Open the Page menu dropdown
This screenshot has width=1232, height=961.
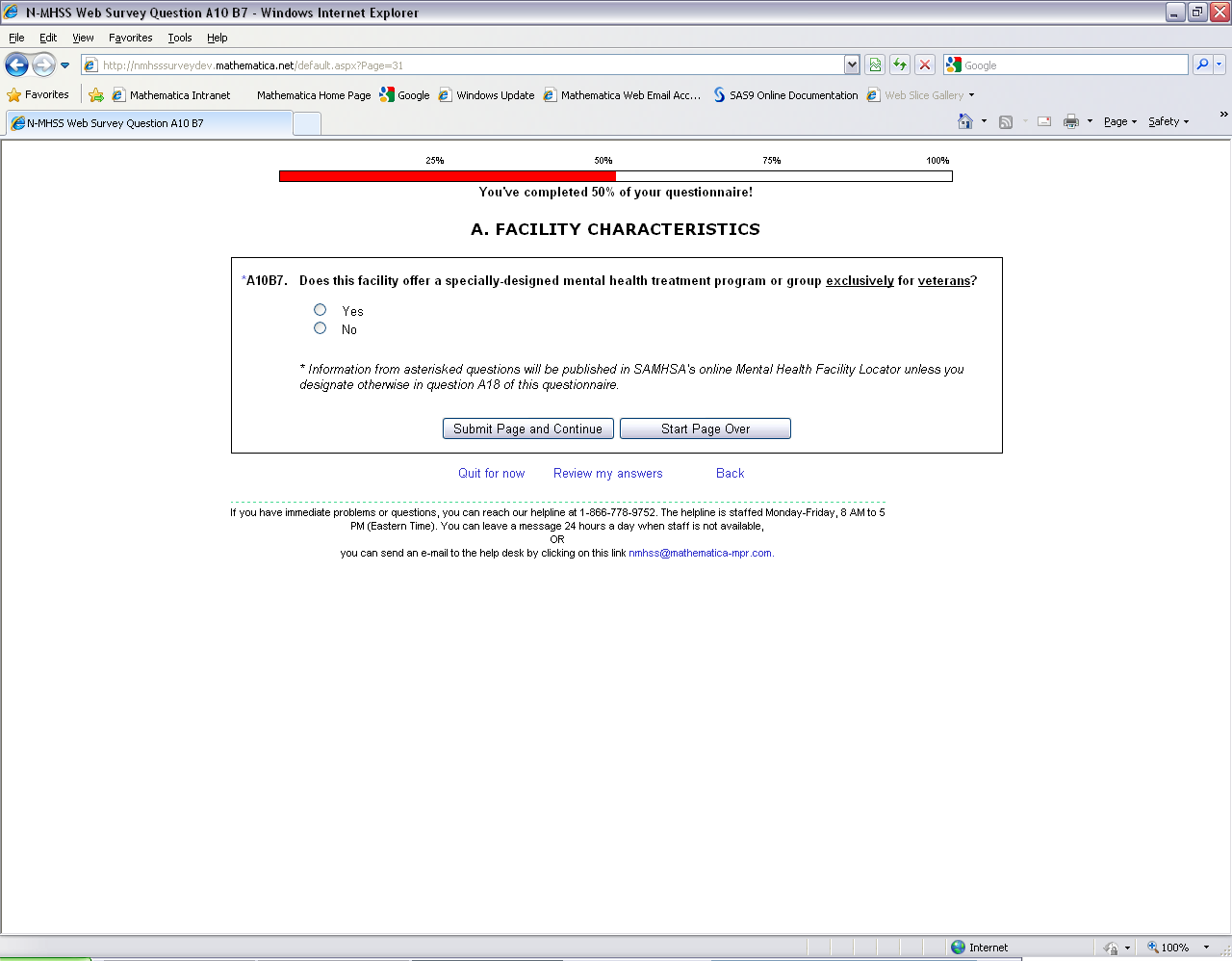tap(1120, 121)
